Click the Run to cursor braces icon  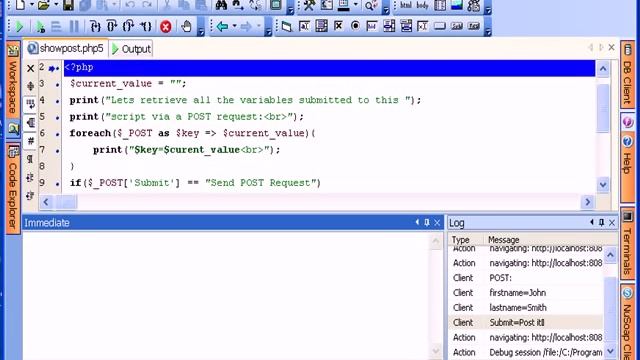146,27
